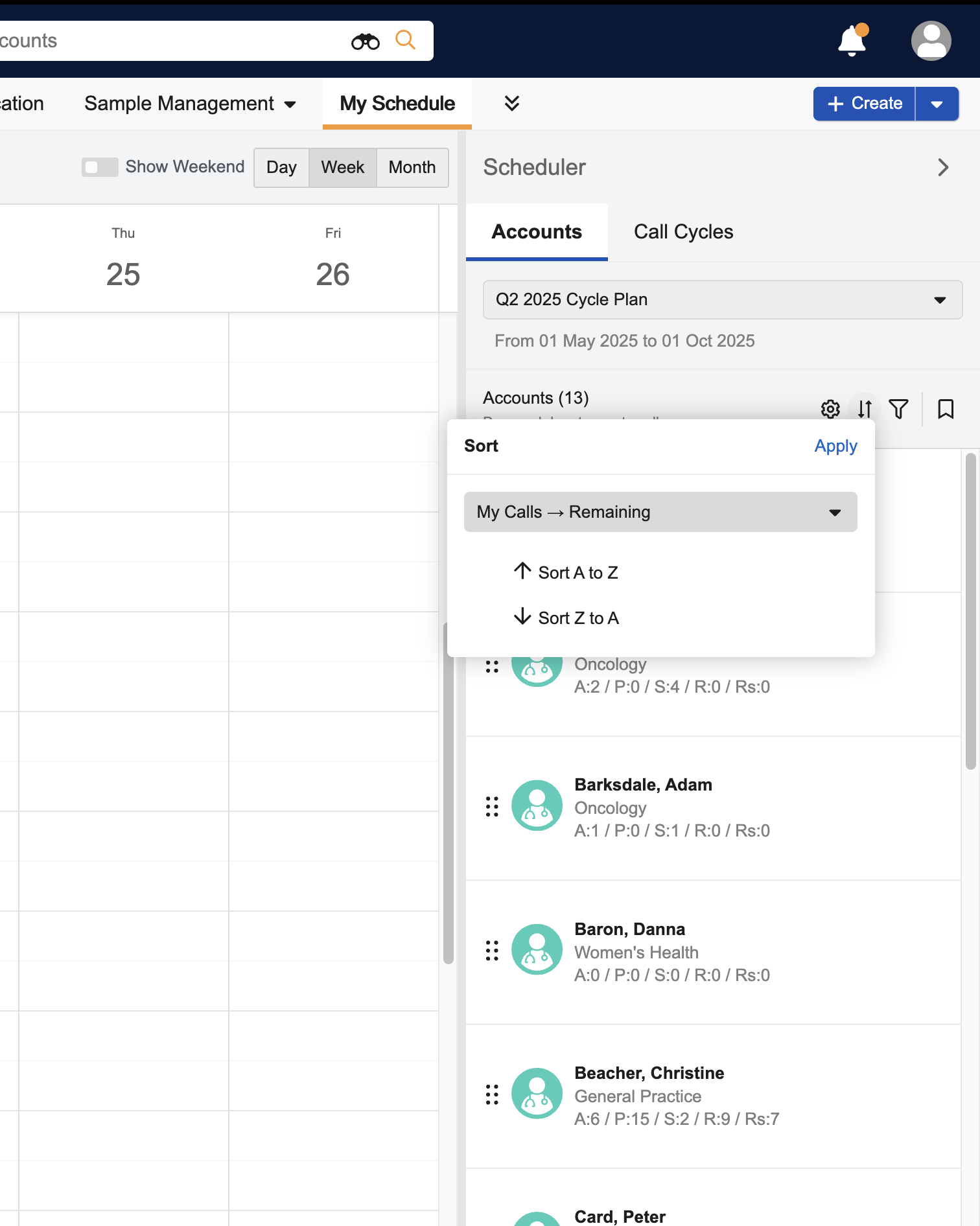
Task: Click the binoculars advanced search icon
Action: (366, 41)
